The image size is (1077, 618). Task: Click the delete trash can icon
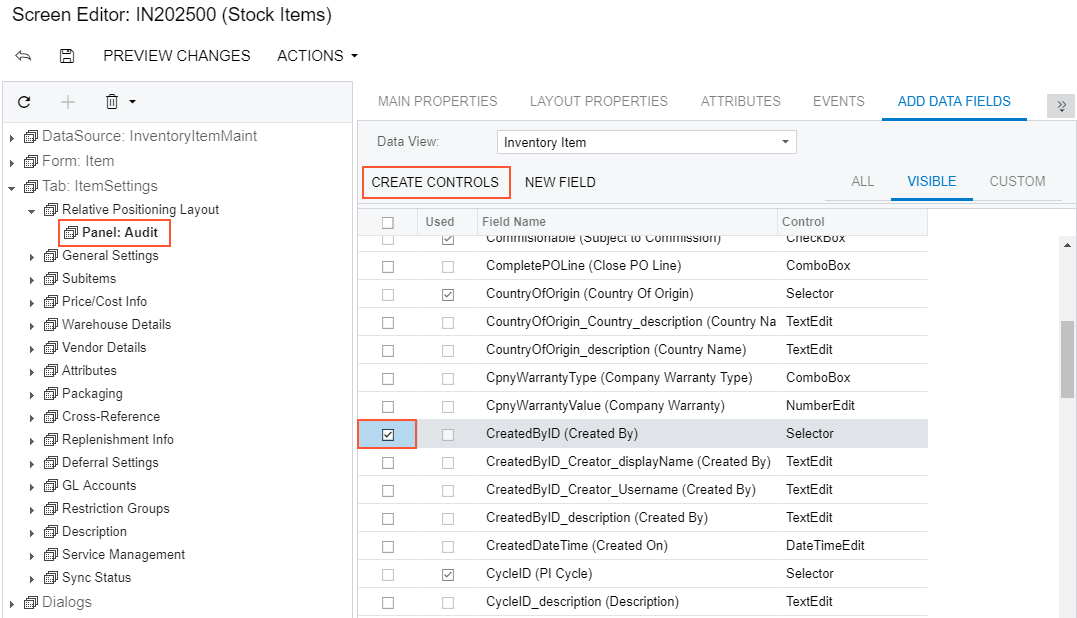(112, 102)
